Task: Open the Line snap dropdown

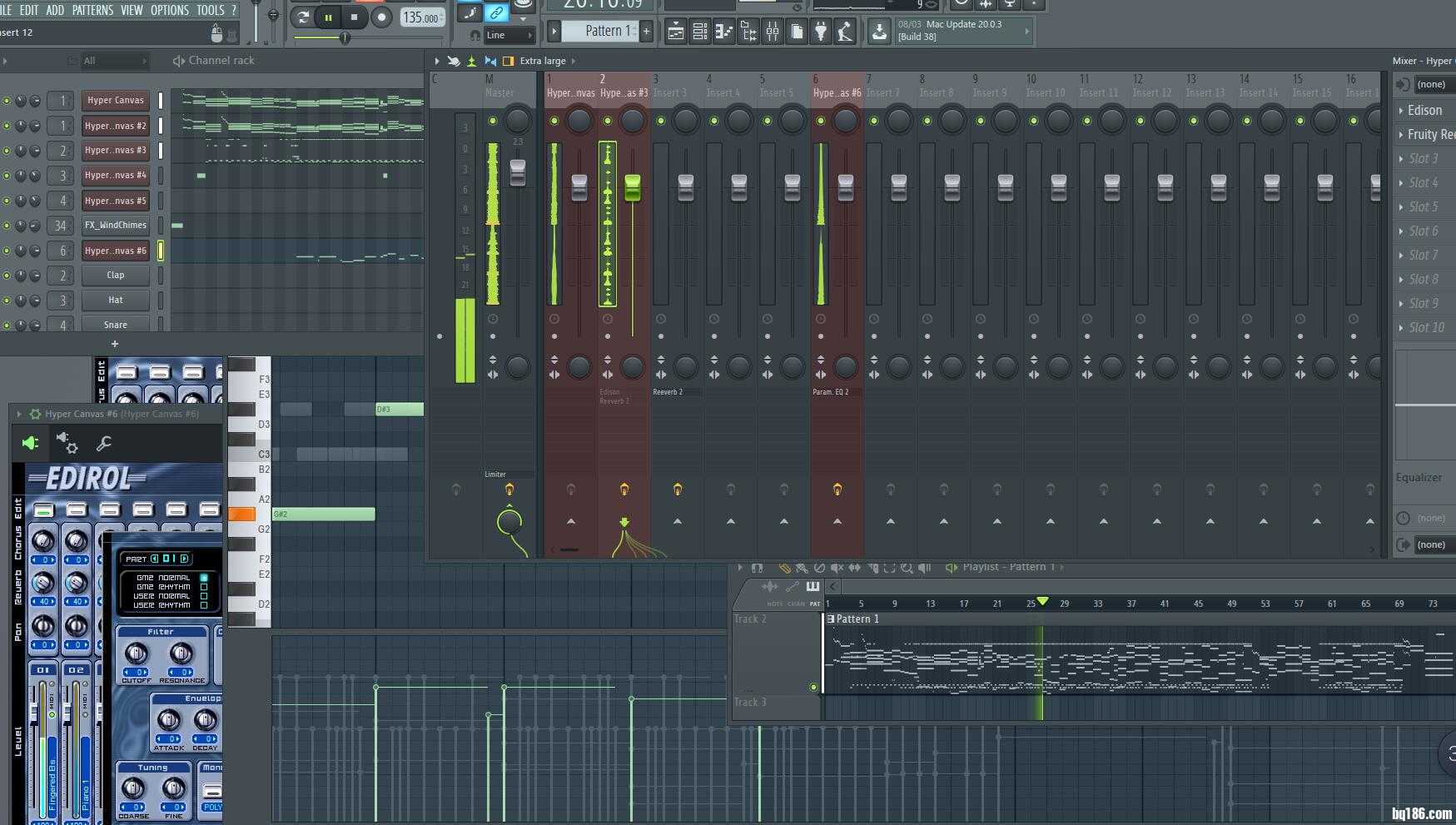Action: (x=509, y=35)
